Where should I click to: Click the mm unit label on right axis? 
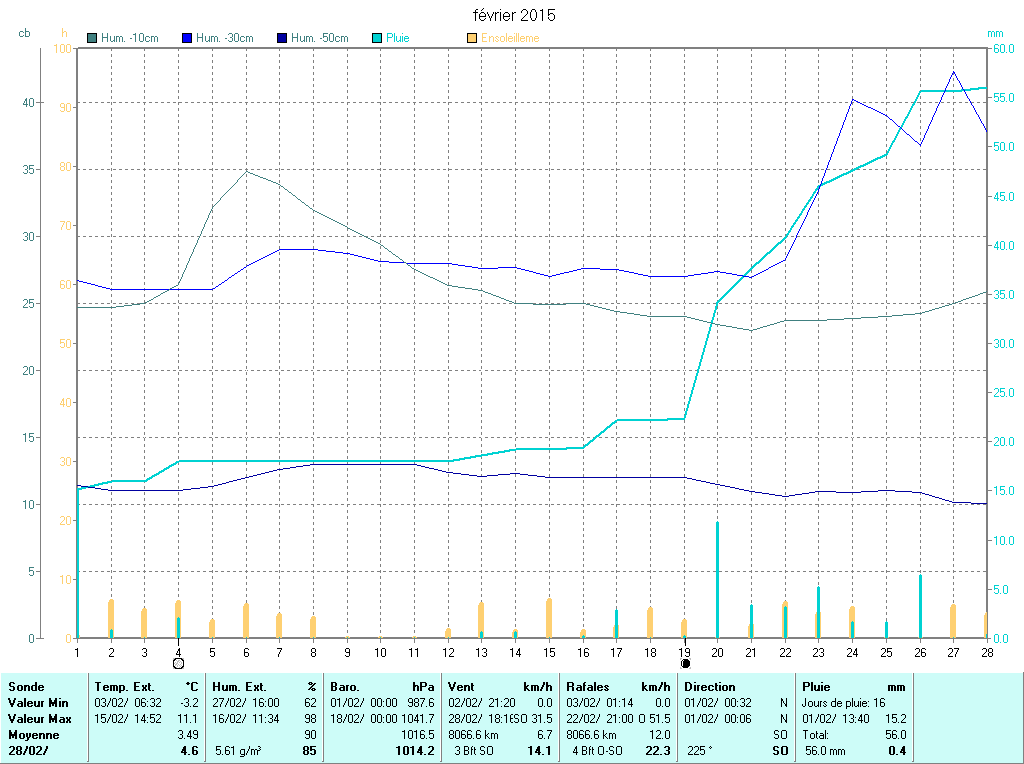click(994, 33)
